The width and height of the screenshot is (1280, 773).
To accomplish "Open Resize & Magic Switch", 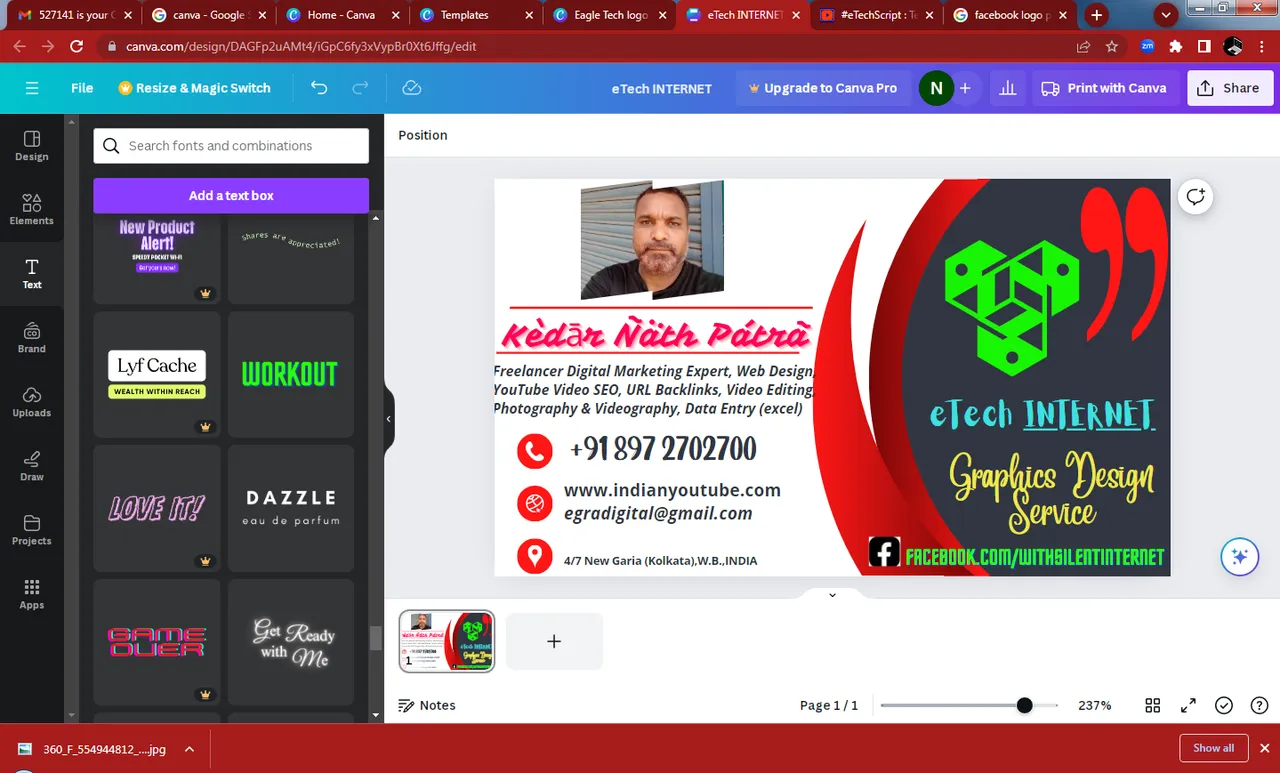I will tap(194, 88).
